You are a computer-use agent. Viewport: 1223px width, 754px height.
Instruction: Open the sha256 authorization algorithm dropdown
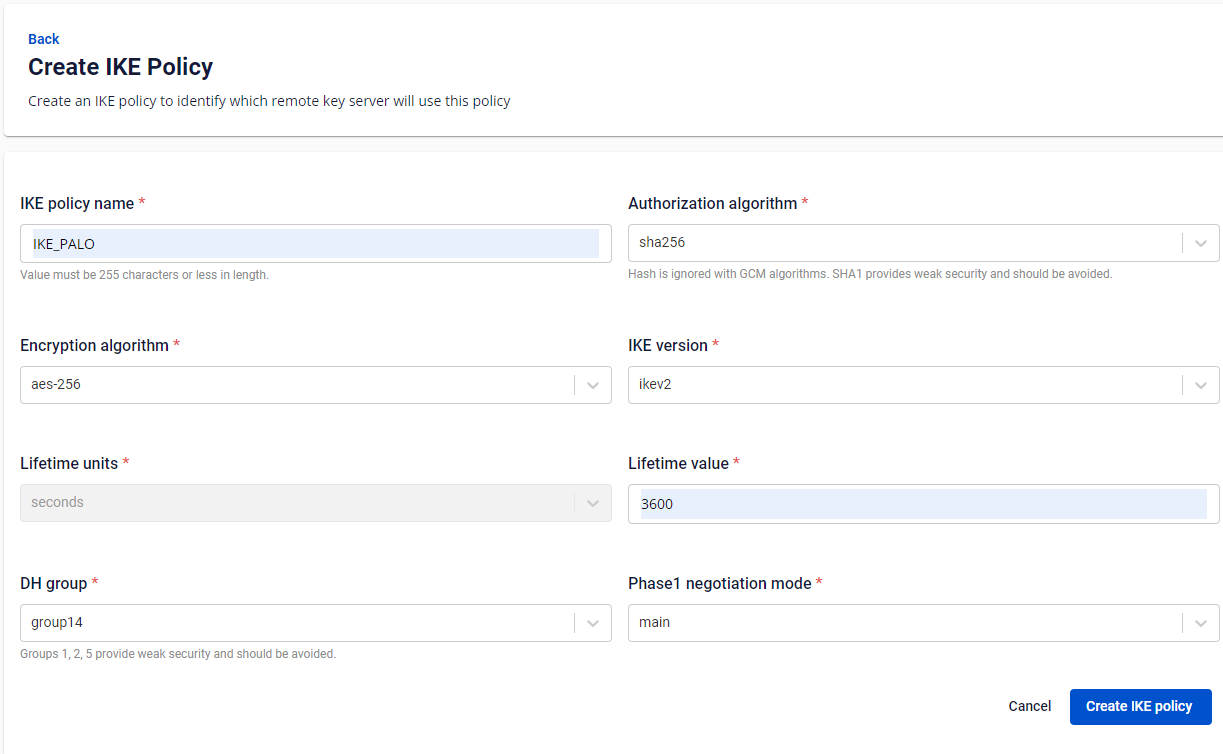click(923, 243)
